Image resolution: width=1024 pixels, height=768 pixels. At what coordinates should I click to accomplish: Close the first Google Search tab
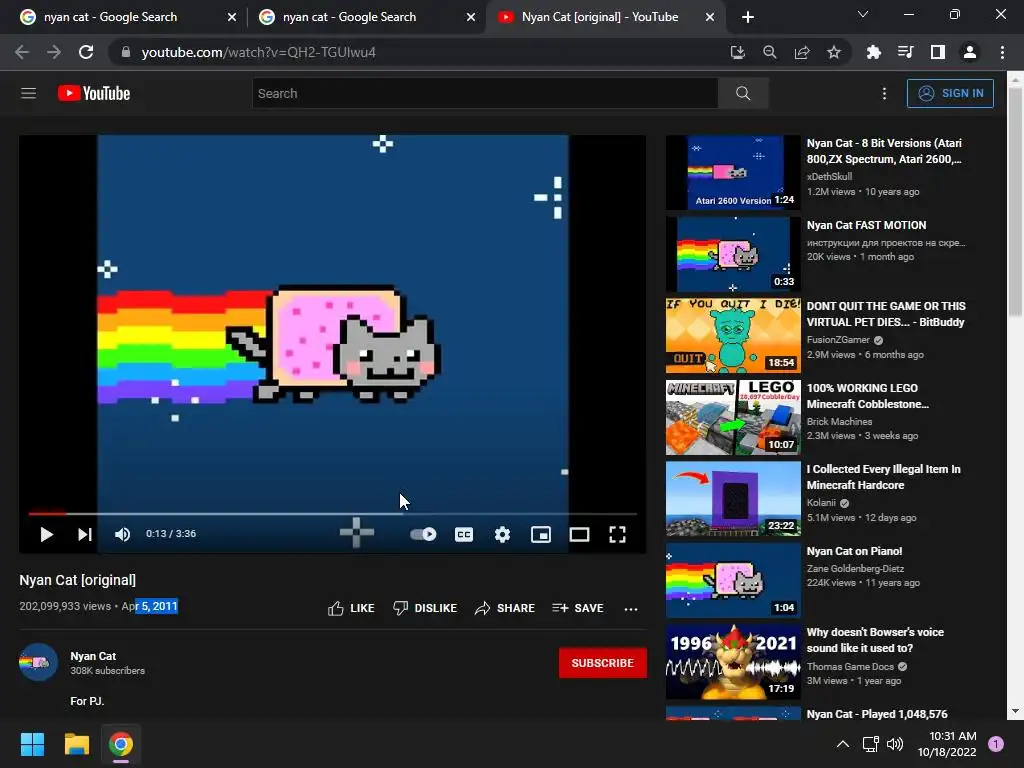click(232, 17)
